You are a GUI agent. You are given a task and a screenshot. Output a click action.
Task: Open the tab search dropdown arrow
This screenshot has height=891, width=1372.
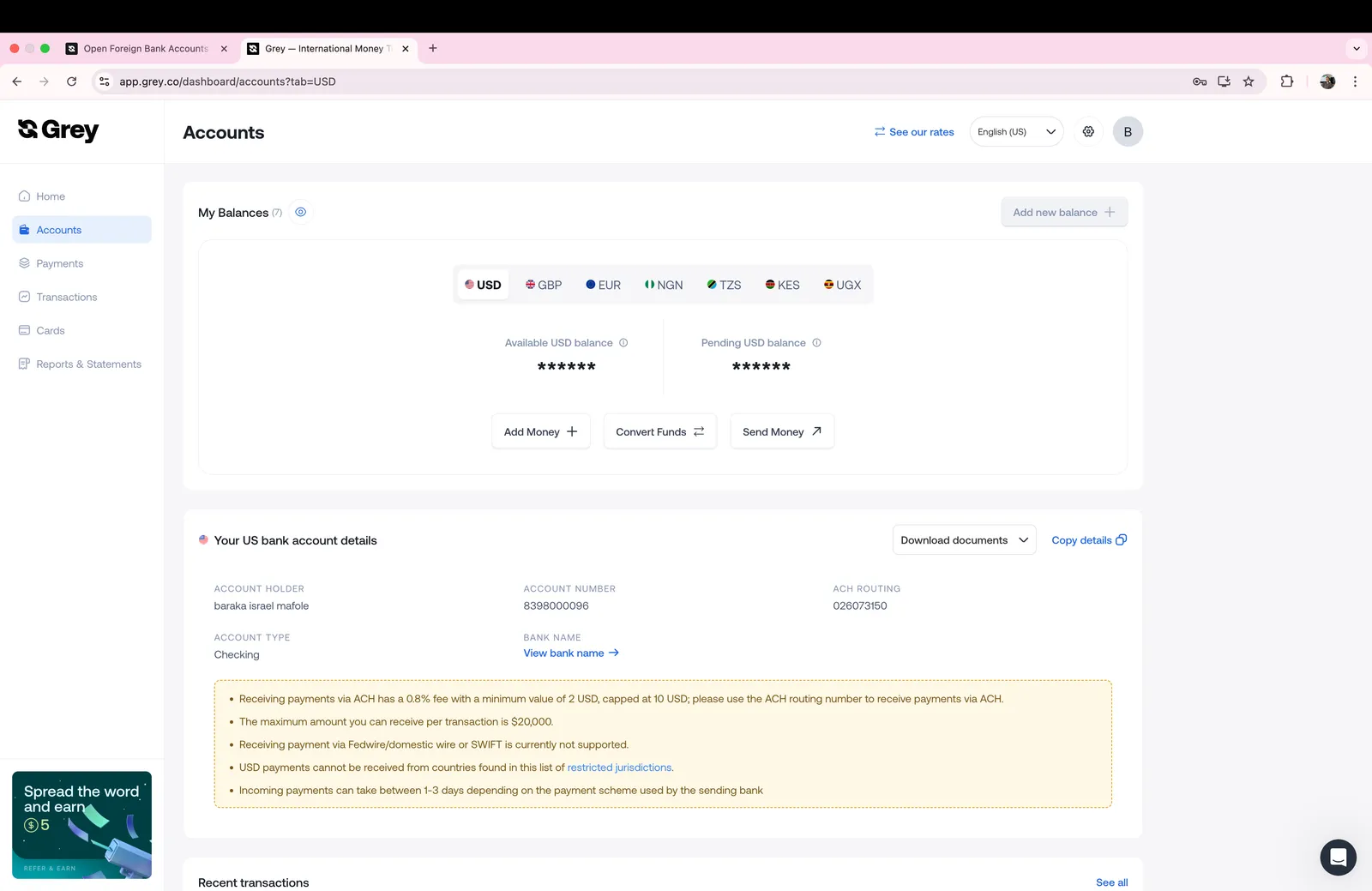tap(1357, 49)
